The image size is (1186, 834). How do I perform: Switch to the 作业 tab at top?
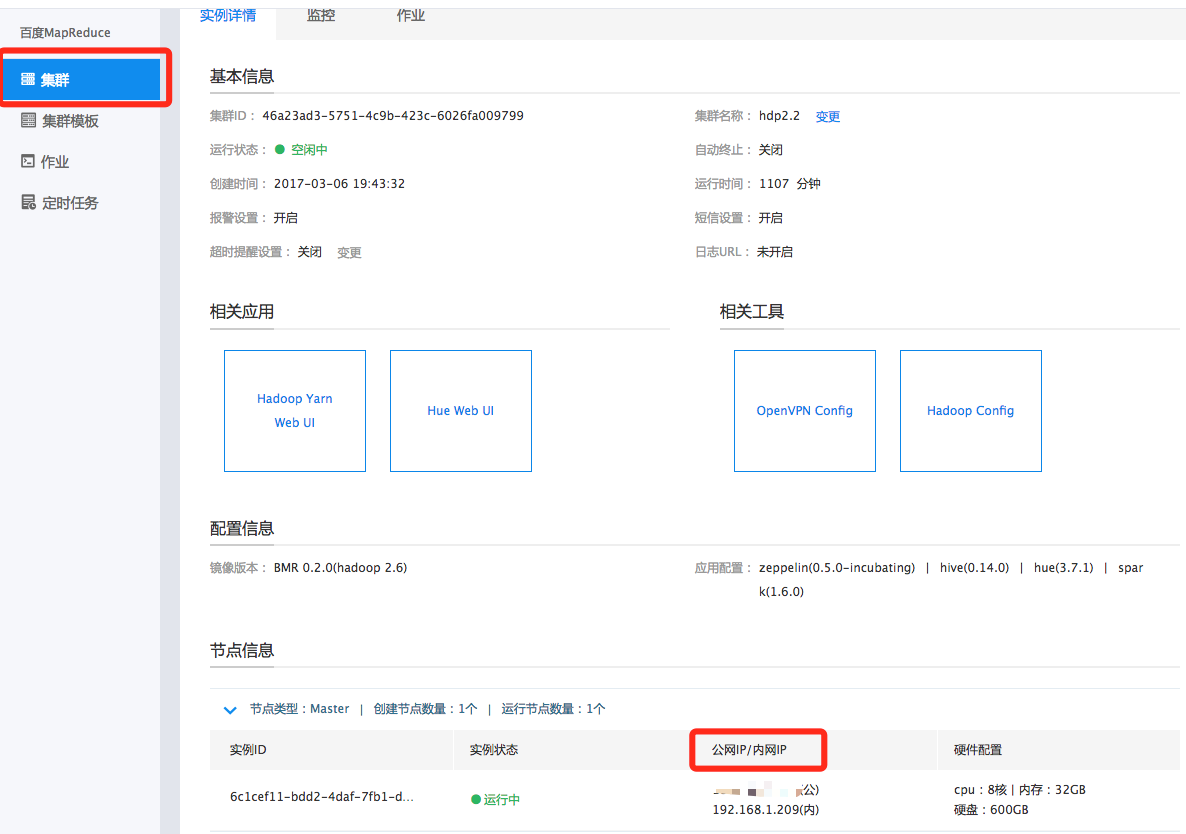[x=411, y=15]
